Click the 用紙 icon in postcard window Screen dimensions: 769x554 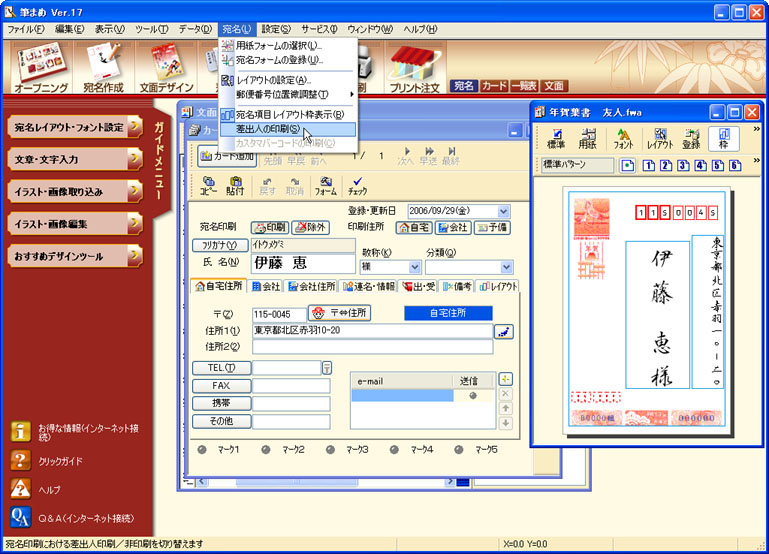588,138
